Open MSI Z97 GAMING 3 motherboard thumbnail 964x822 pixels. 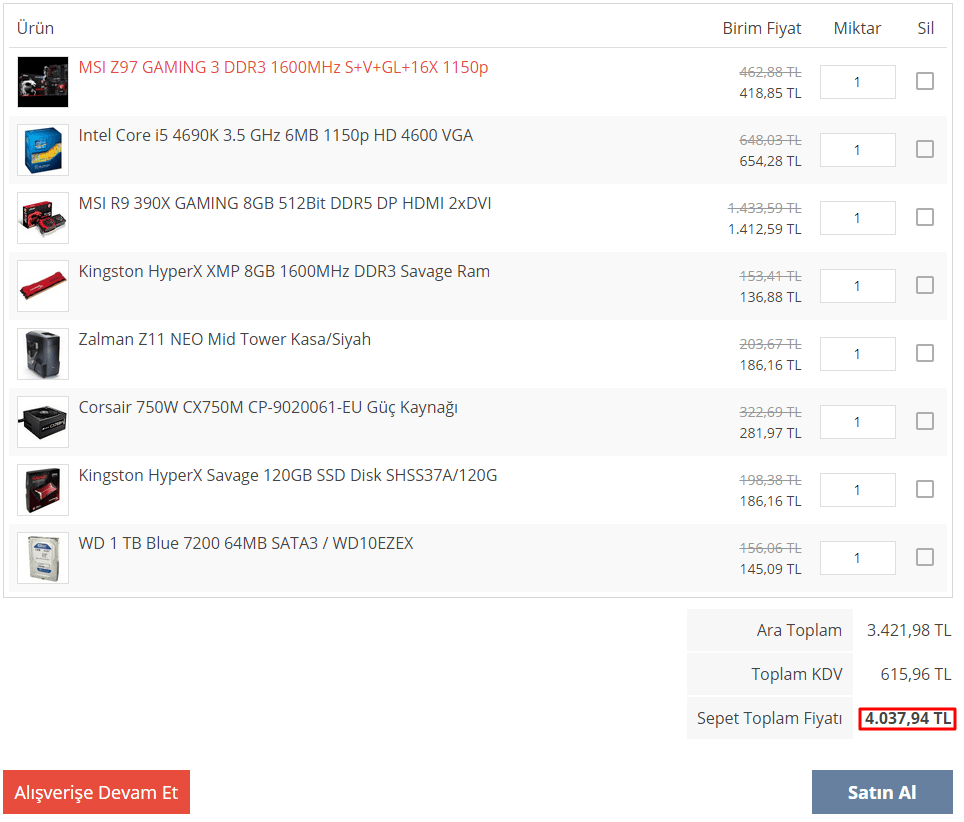tap(43, 82)
